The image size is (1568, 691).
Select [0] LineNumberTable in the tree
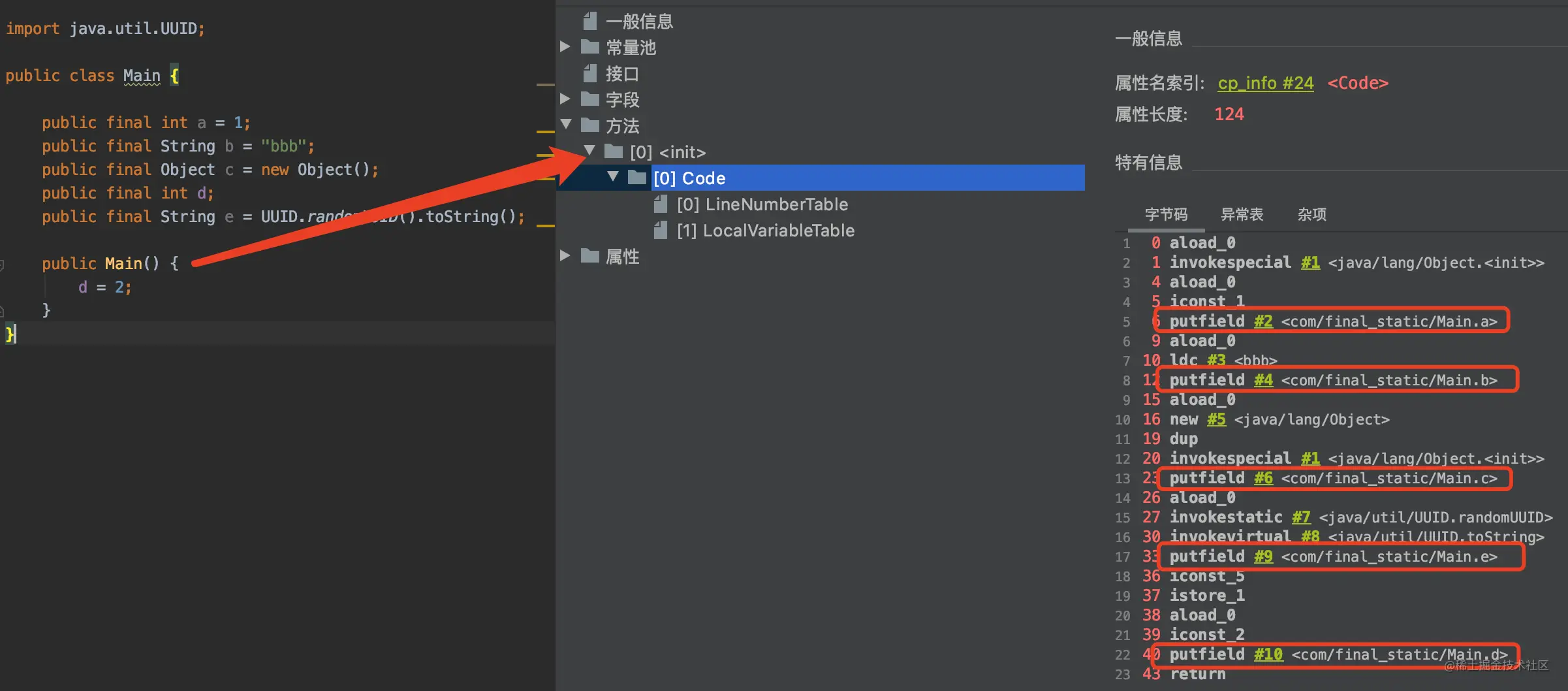coord(762,204)
